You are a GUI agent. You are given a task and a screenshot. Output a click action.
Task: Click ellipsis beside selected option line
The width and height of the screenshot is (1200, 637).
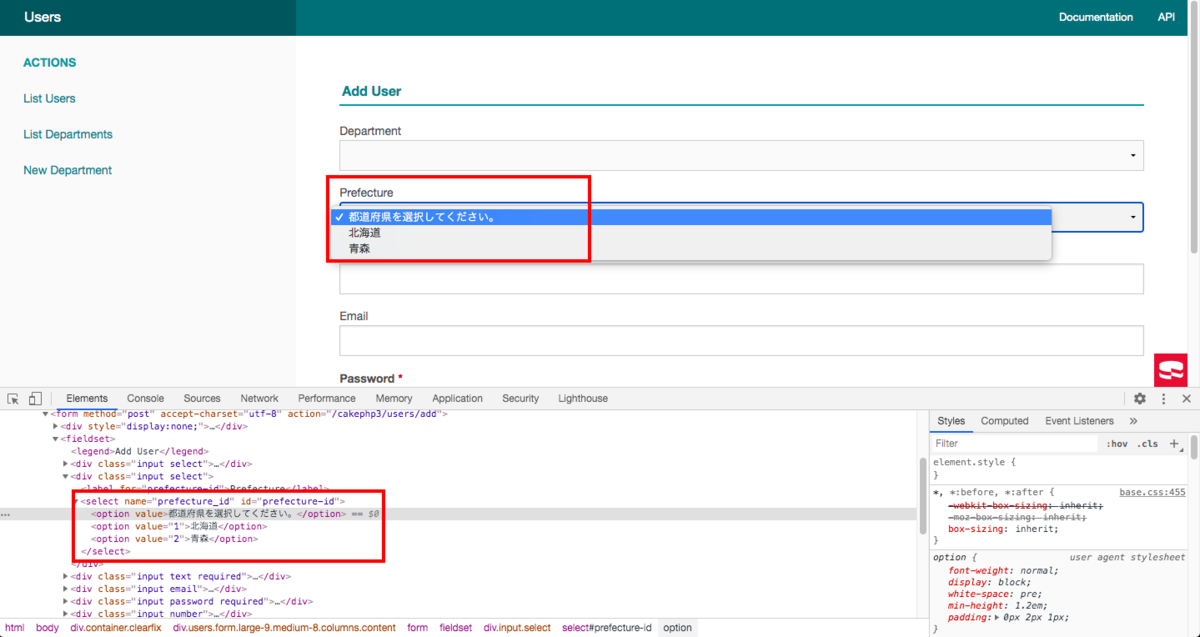pos(6,514)
